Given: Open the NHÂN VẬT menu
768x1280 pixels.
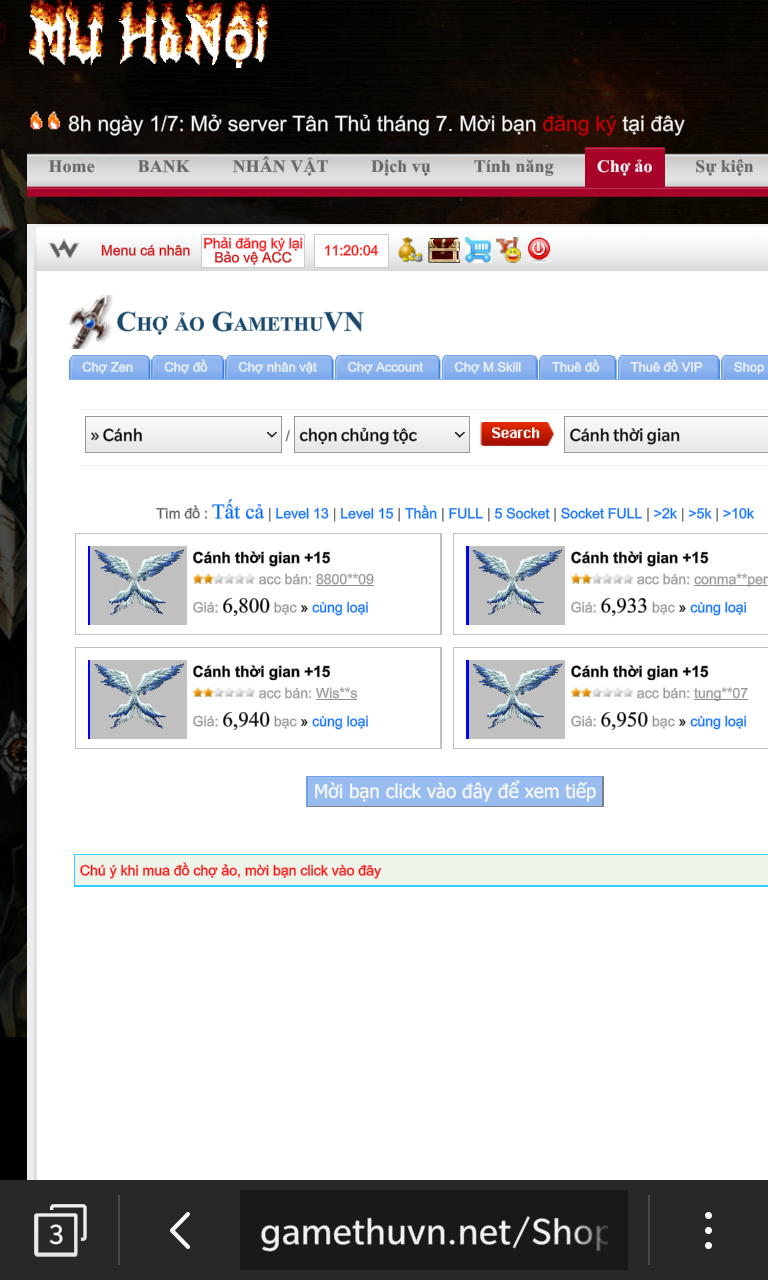Looking at the screenshot, I should click(x=280, y=167).
